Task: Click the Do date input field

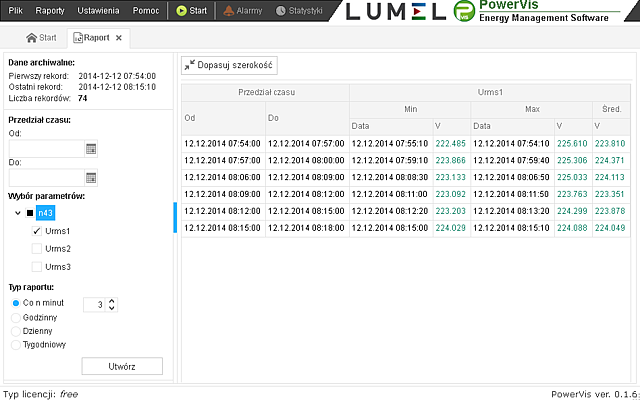Action: [47, 178]
